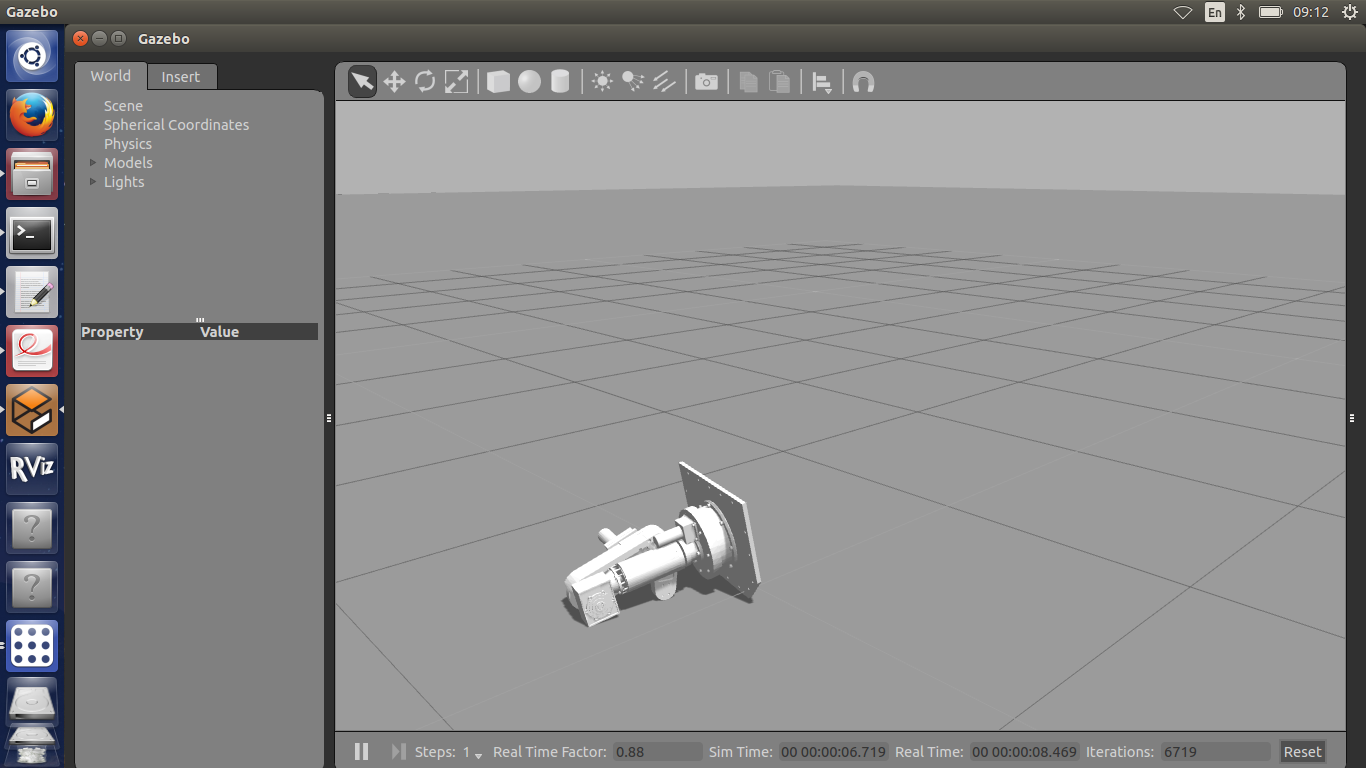The width and height of the screenshot is (1366, 768).
Task: Add a directional light
Action: point(664,82)
